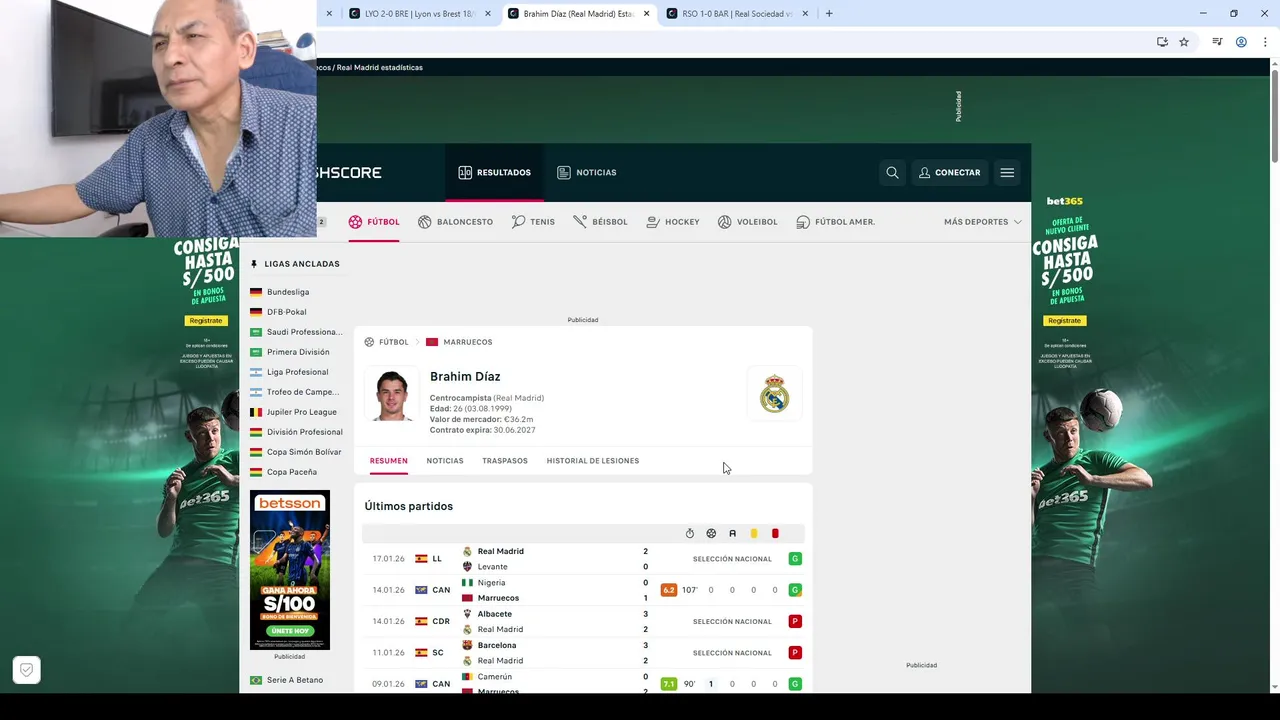Screen dimensions: 1280x720
Task: Click the 7.1 rating badge
Action: 669,684
